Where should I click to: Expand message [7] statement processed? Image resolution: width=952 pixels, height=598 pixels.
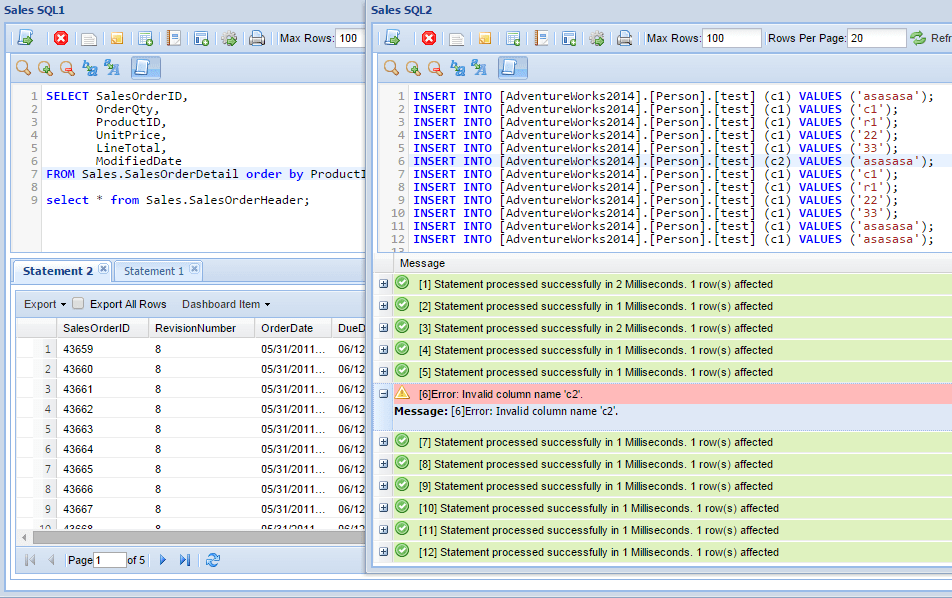(x=383, y=442)
